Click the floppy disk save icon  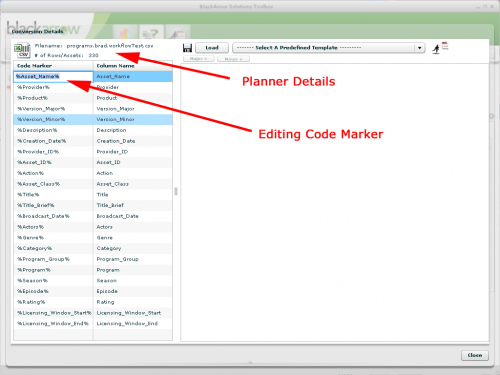(187, 48)
